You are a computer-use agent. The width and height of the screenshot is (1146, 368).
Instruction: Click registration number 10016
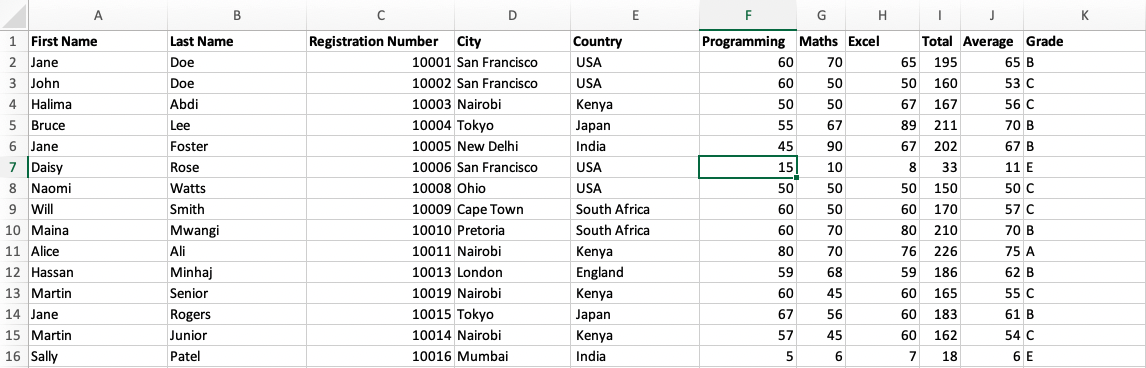[x=380, y=357]
